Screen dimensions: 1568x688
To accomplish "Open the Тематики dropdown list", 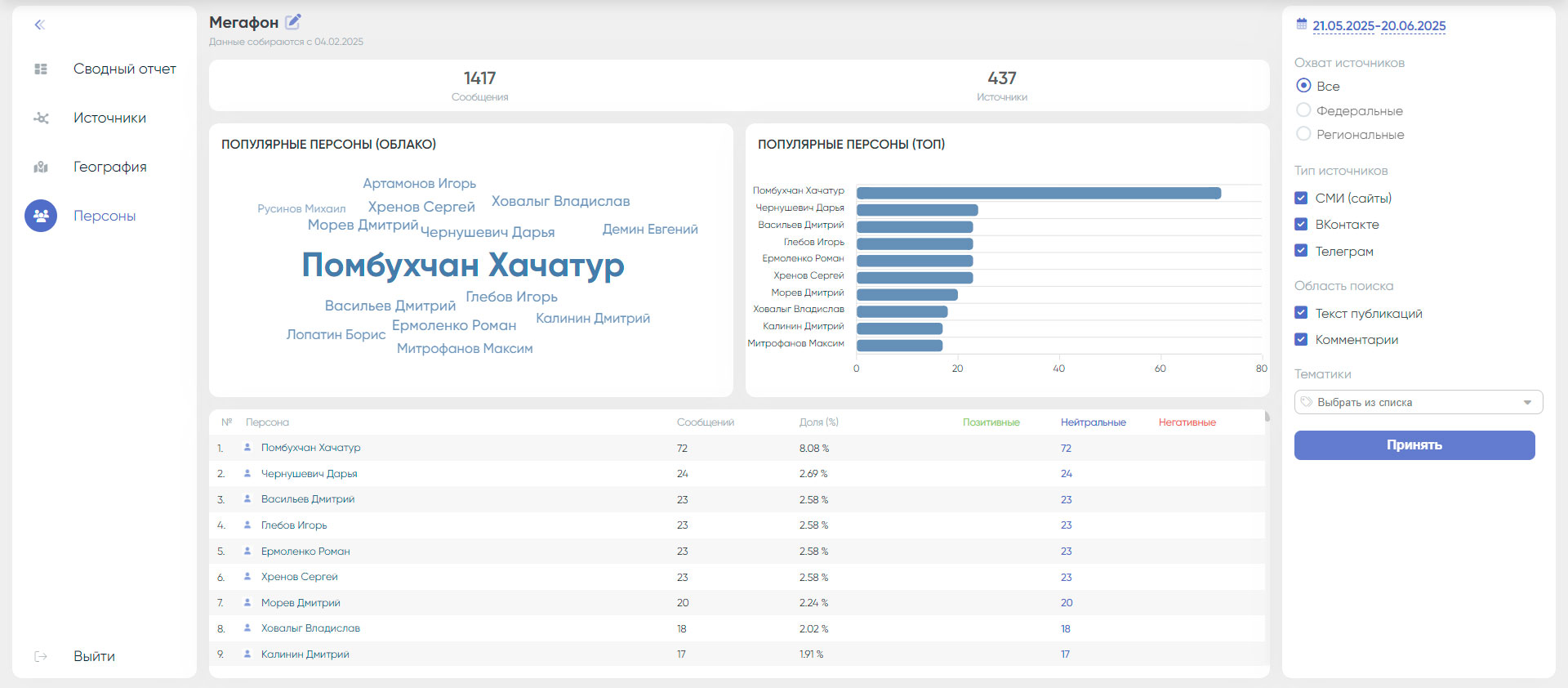I will (x=1418, y=402).
